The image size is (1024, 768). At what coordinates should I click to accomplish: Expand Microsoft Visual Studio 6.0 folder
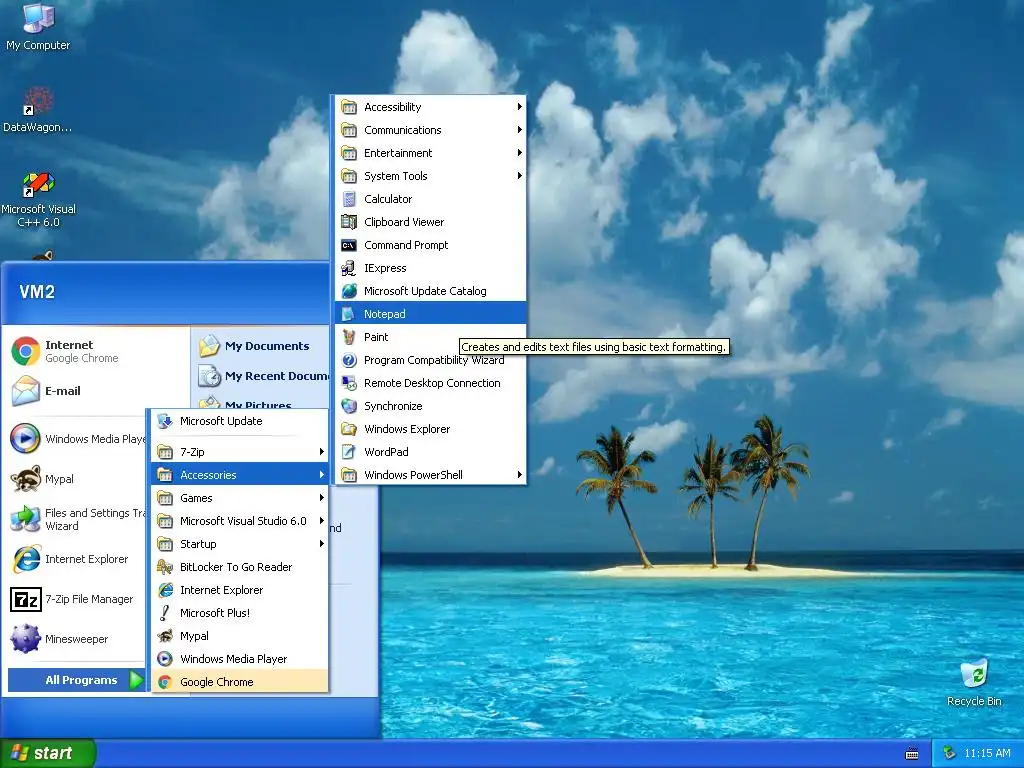coord(239,521)
